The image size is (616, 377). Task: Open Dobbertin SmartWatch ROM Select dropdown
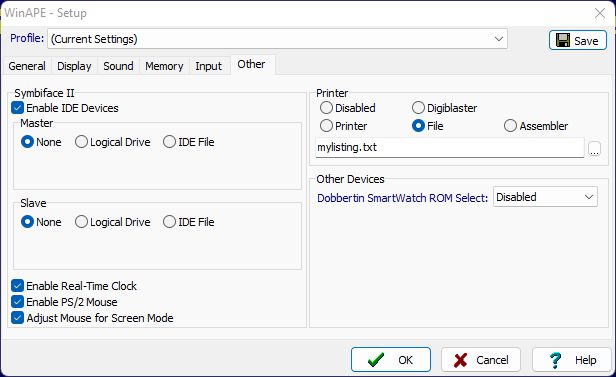pos(545,197)
